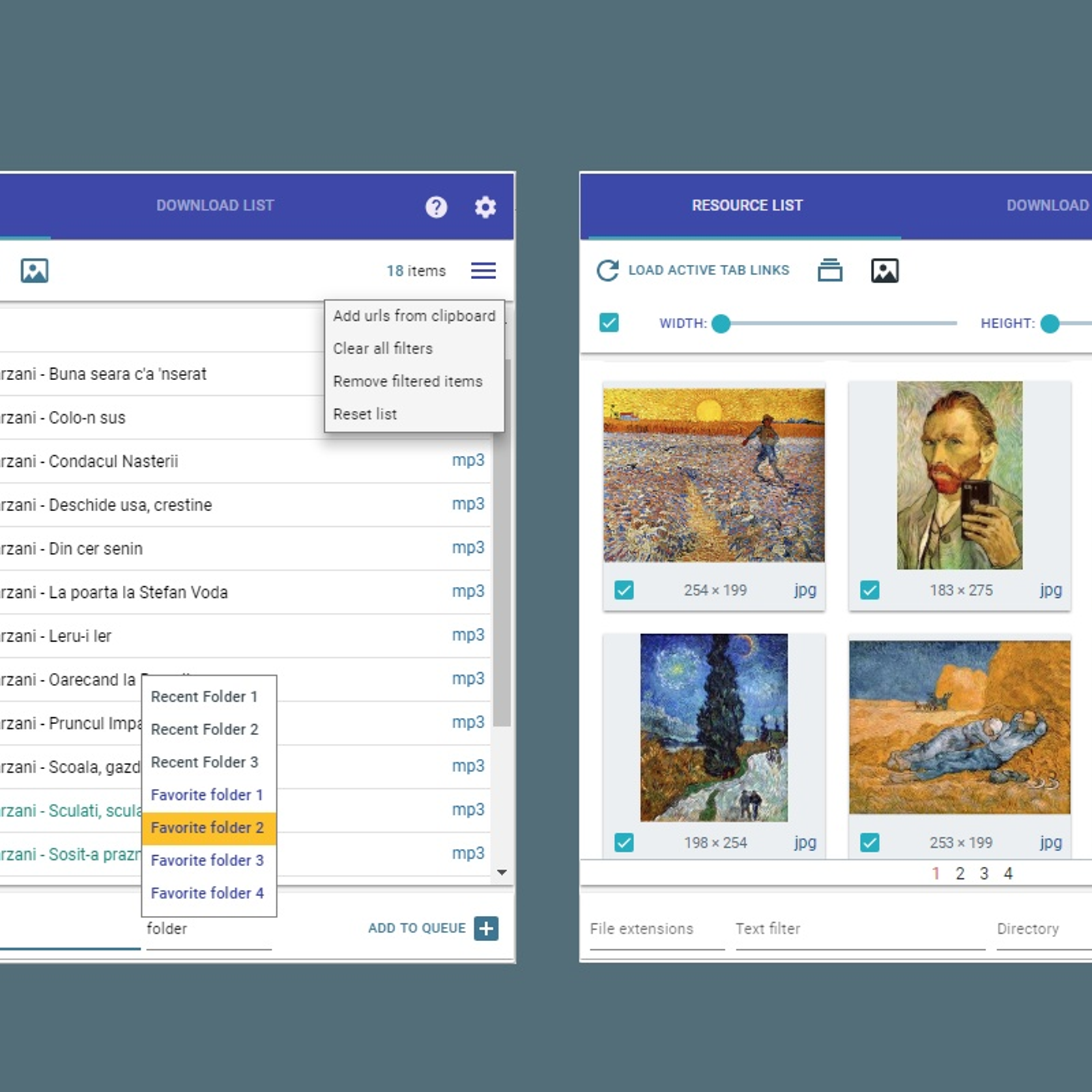Viewport: 1092px width, 1092px height.
Task: Switch to the Resource List tab
Action: point(747,205)
